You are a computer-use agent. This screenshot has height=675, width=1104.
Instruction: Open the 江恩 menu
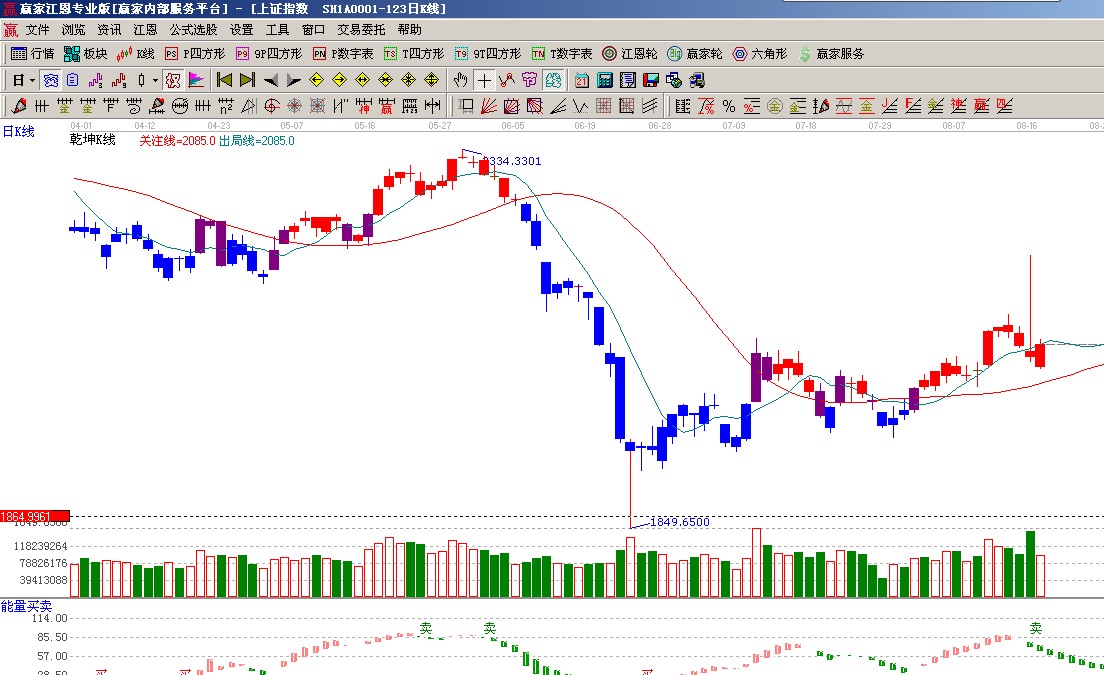tap(146, 30)
